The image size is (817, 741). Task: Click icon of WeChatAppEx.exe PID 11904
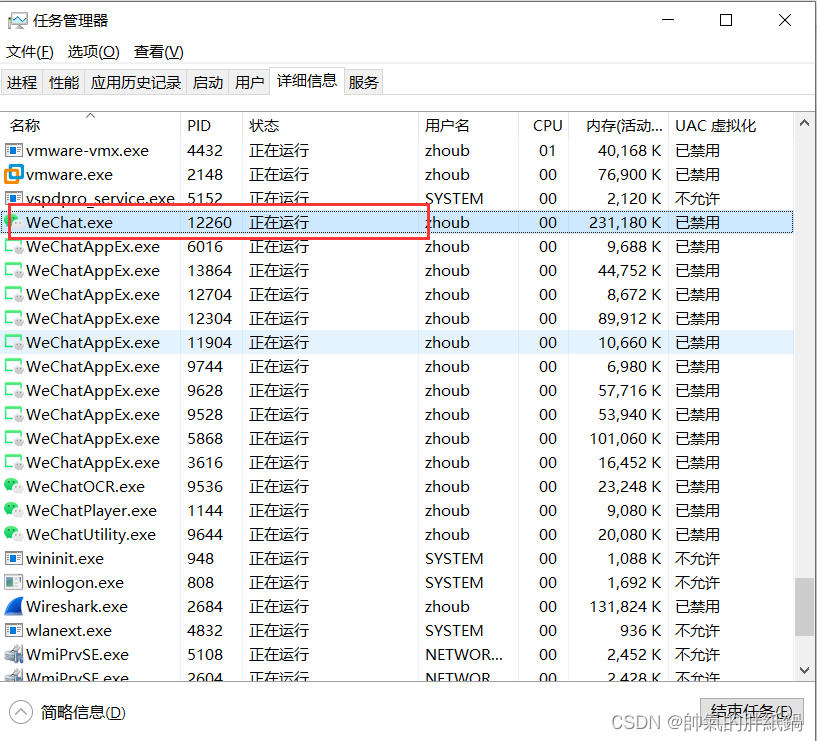point(14,342)
